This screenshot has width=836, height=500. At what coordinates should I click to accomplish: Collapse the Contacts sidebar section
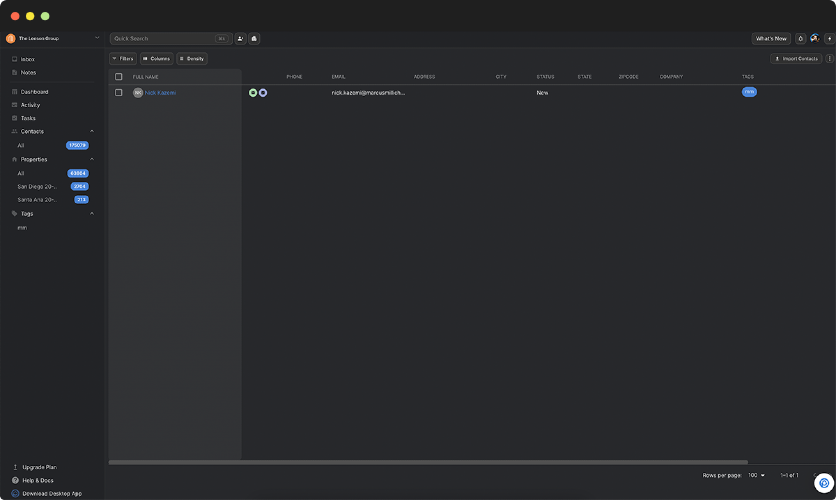92,131
